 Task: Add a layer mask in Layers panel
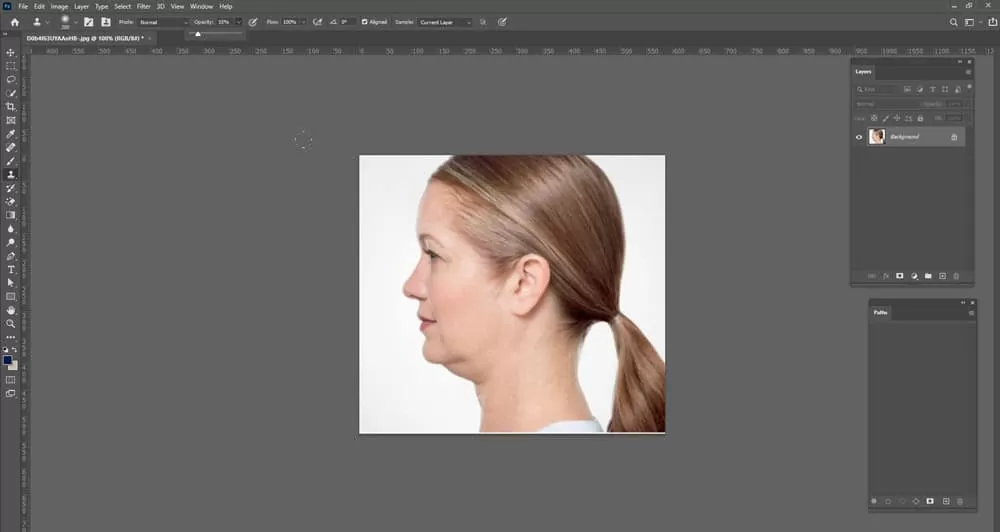pyautogui.click(x=900, y=276)
